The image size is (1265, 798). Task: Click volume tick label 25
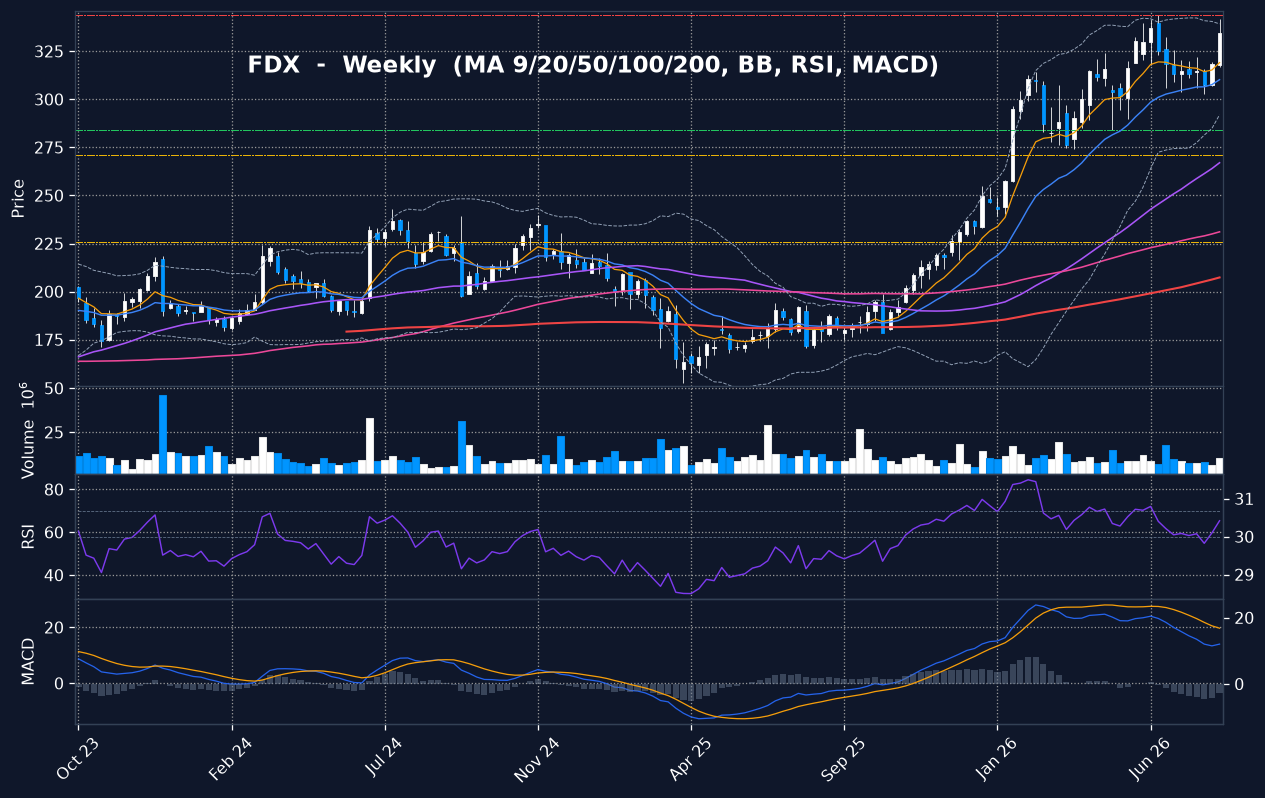point(55,432)
